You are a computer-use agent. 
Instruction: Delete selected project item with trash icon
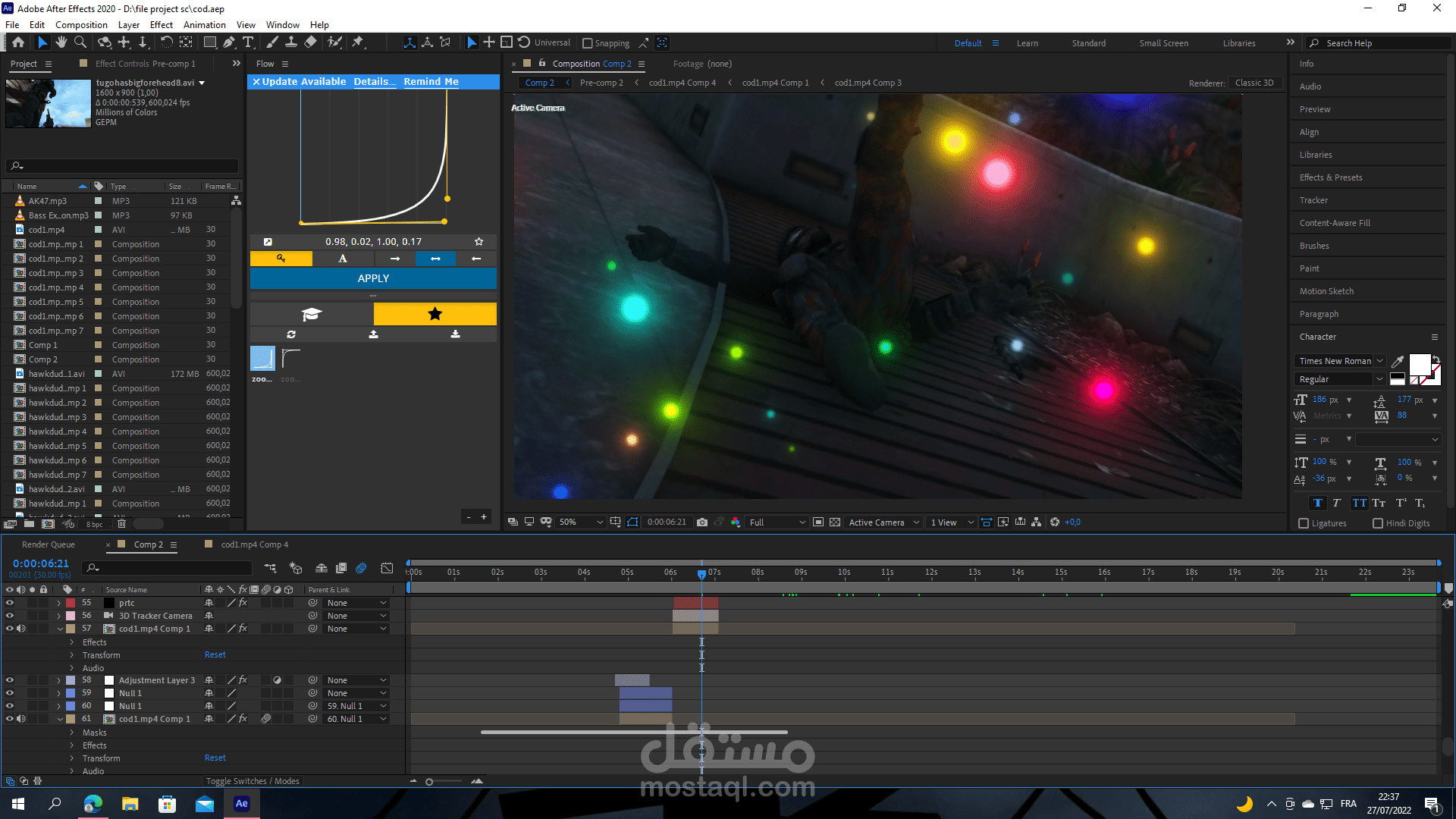[121, 524]
